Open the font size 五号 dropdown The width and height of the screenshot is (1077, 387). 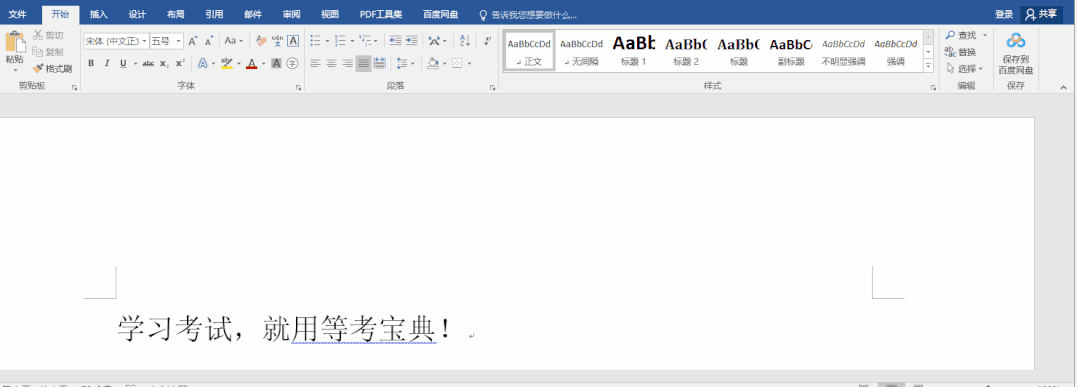coord(179,41)
